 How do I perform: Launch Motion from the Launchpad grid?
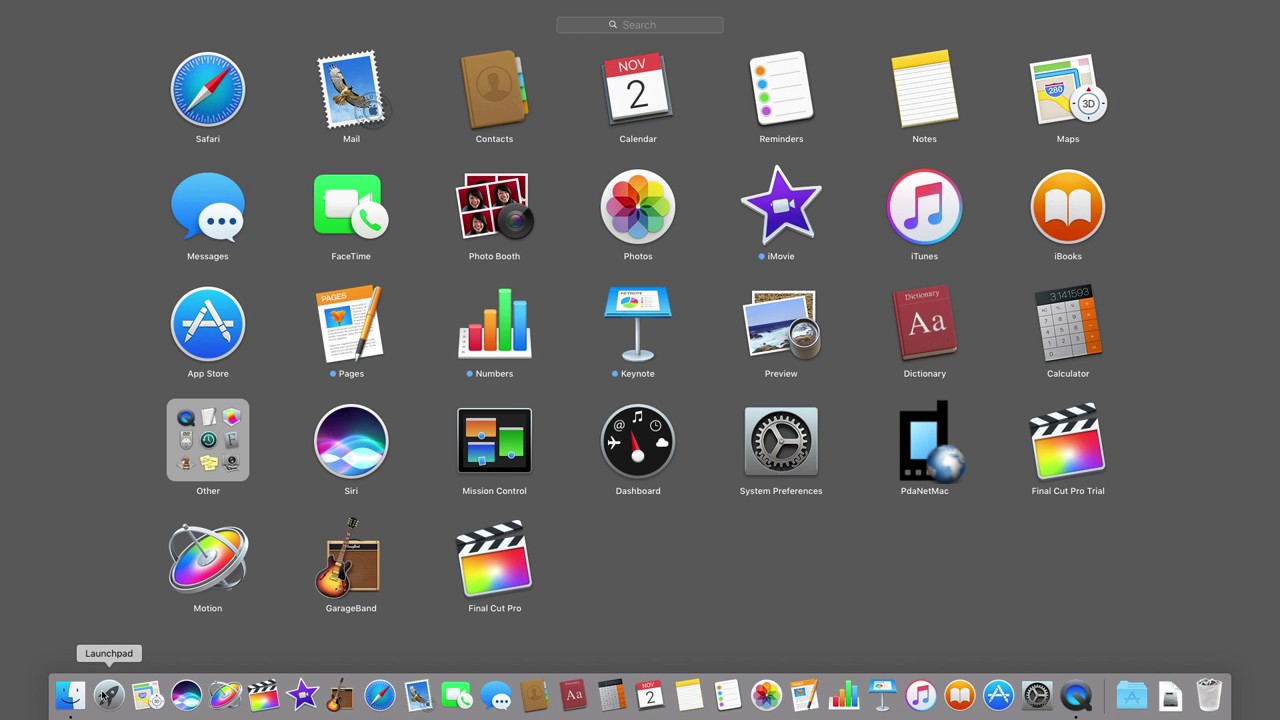point(208,558)
